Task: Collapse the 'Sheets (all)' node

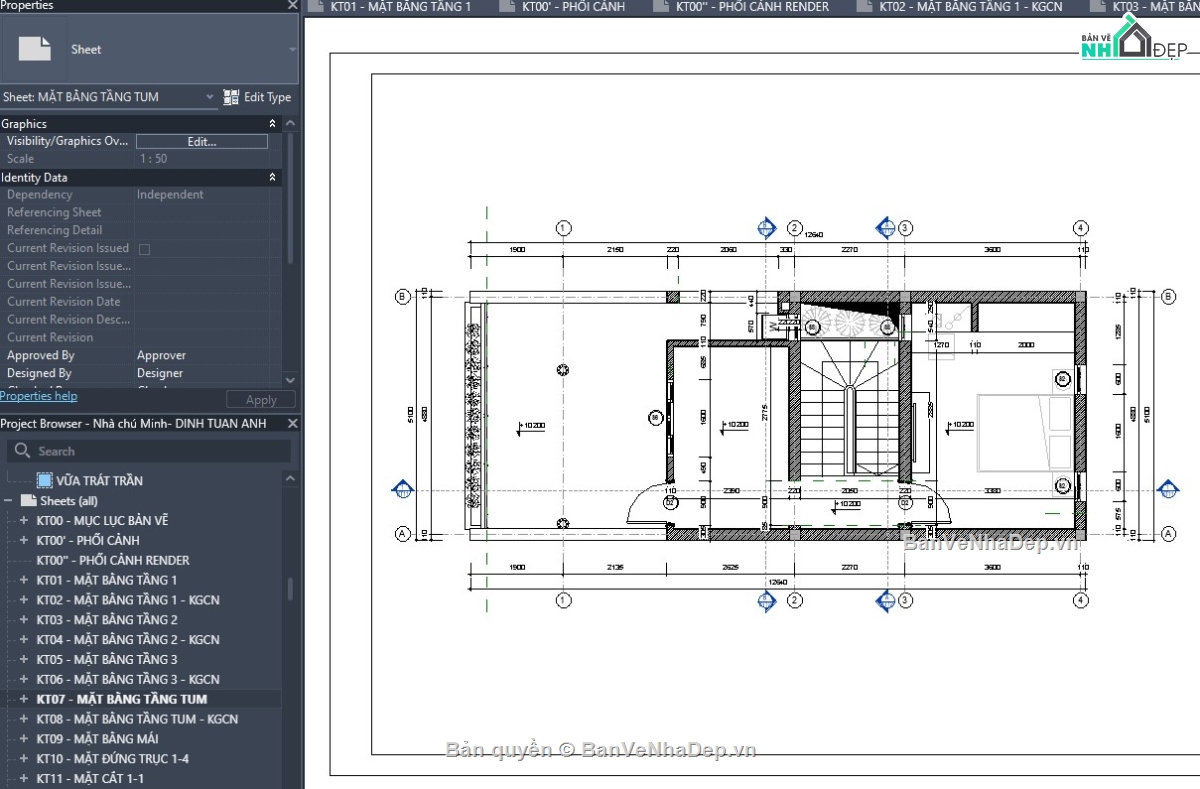Action: tap(8, 501)
